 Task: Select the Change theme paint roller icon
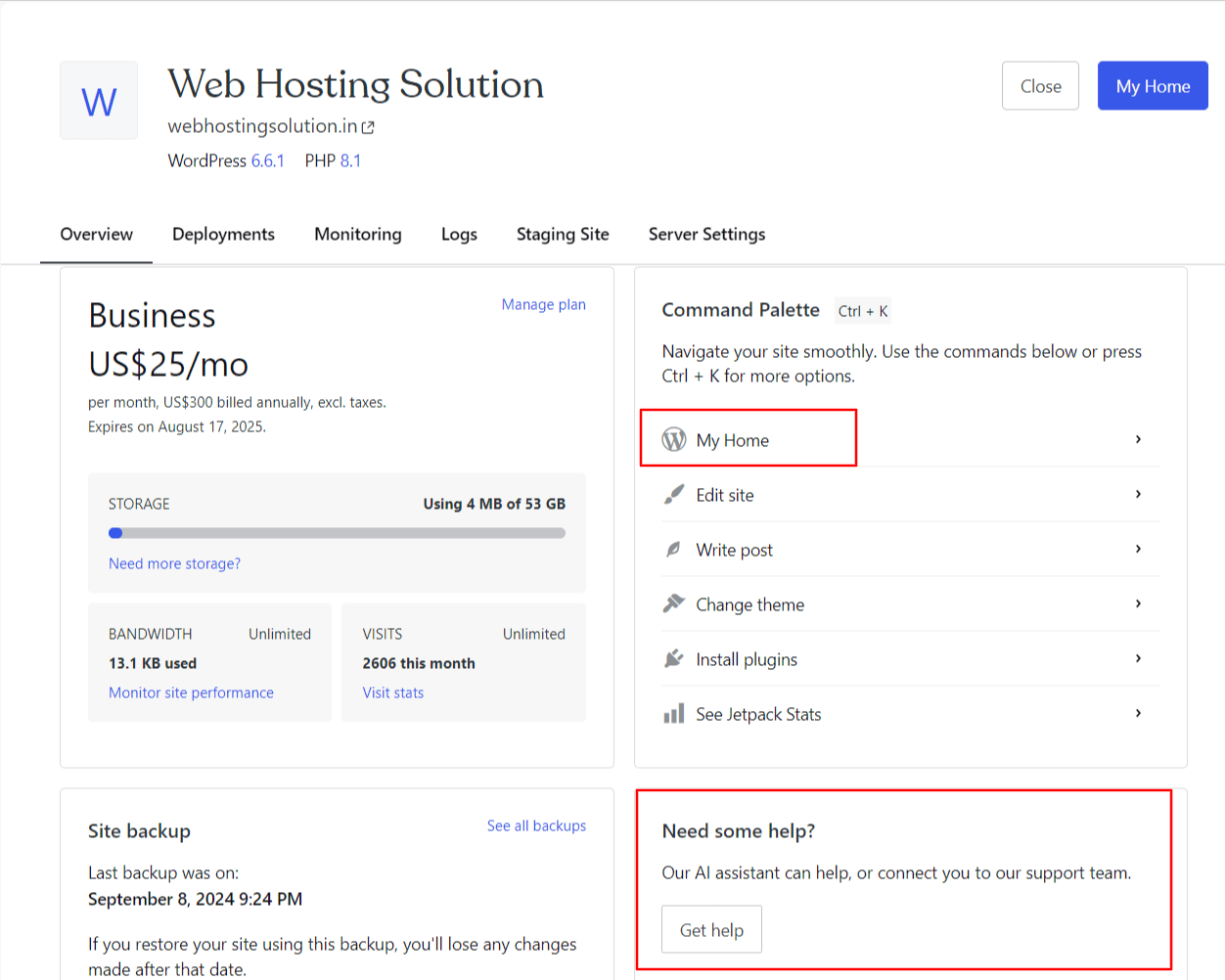click(x=673, y=604)
